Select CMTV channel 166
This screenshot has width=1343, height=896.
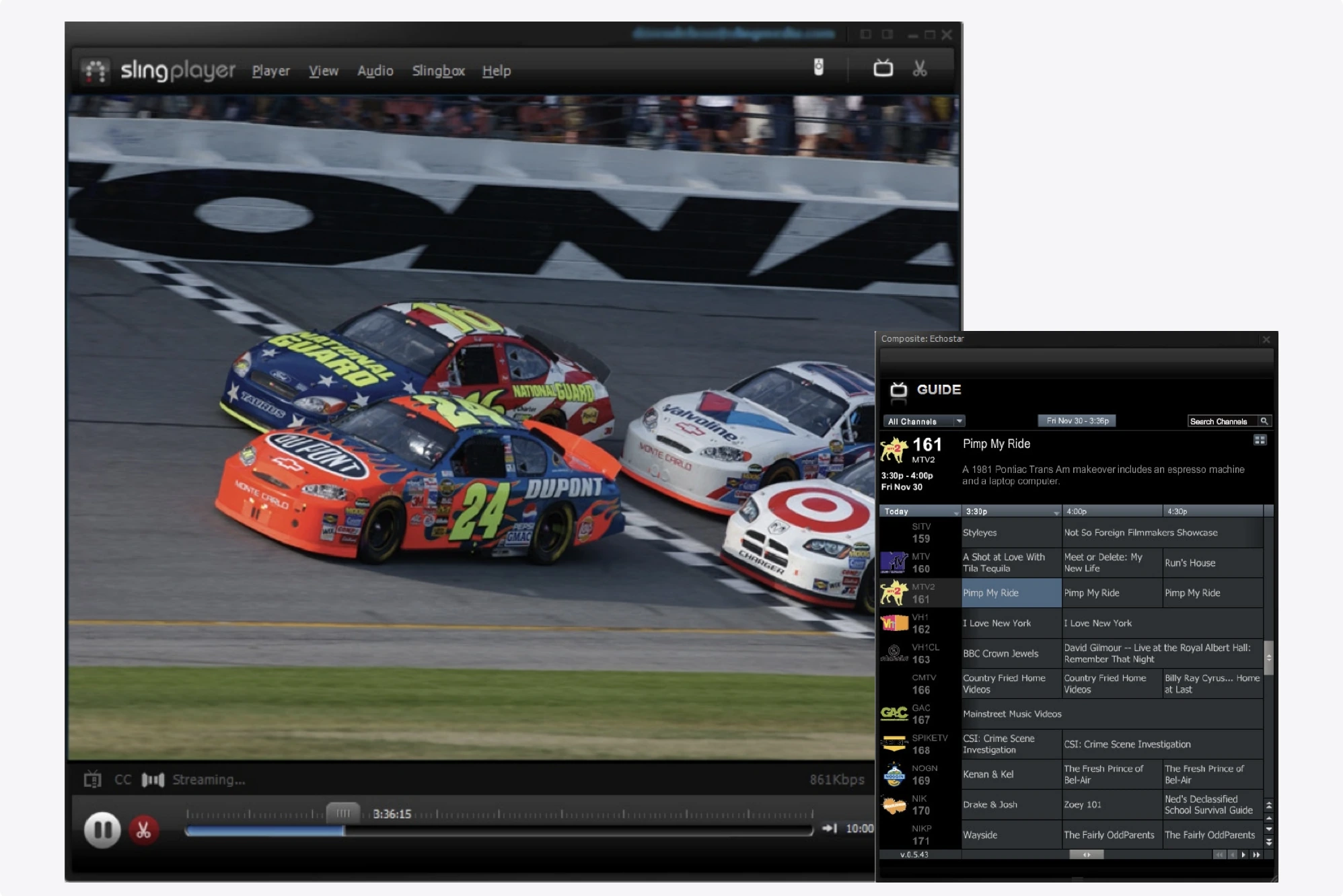point(920,683)
